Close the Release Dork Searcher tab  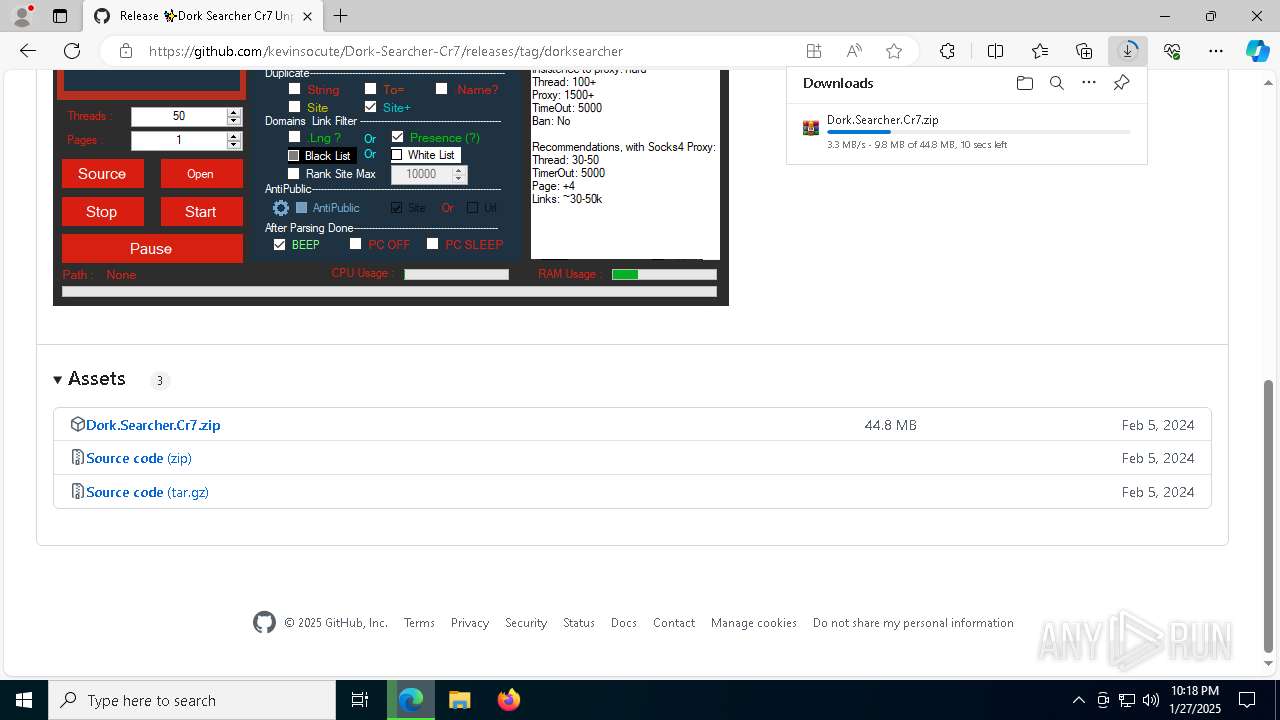(x=308, y=16)
